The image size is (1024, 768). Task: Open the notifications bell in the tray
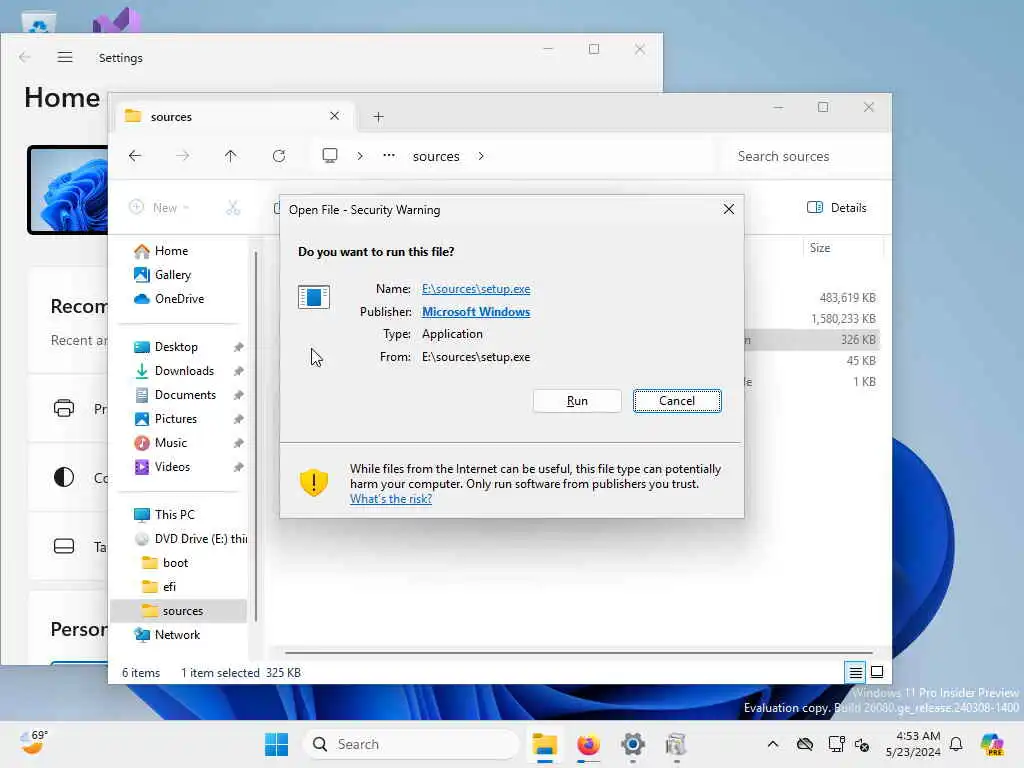click(956, 744)
